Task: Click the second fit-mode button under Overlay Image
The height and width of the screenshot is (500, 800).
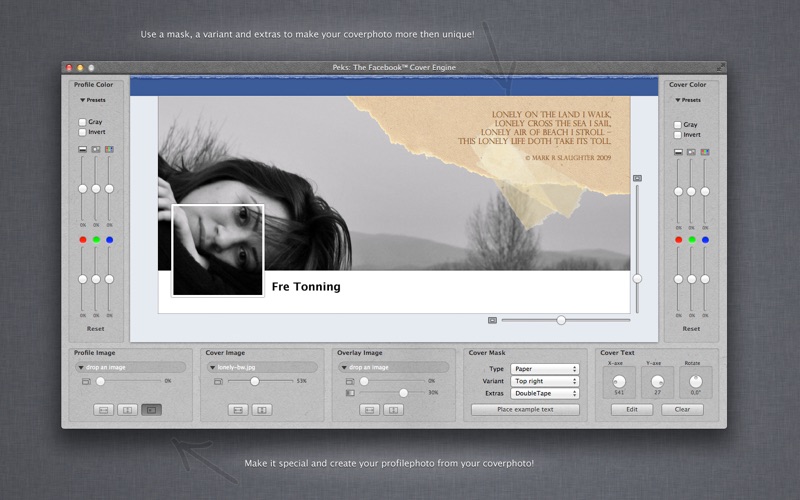Action: [394, 410]
